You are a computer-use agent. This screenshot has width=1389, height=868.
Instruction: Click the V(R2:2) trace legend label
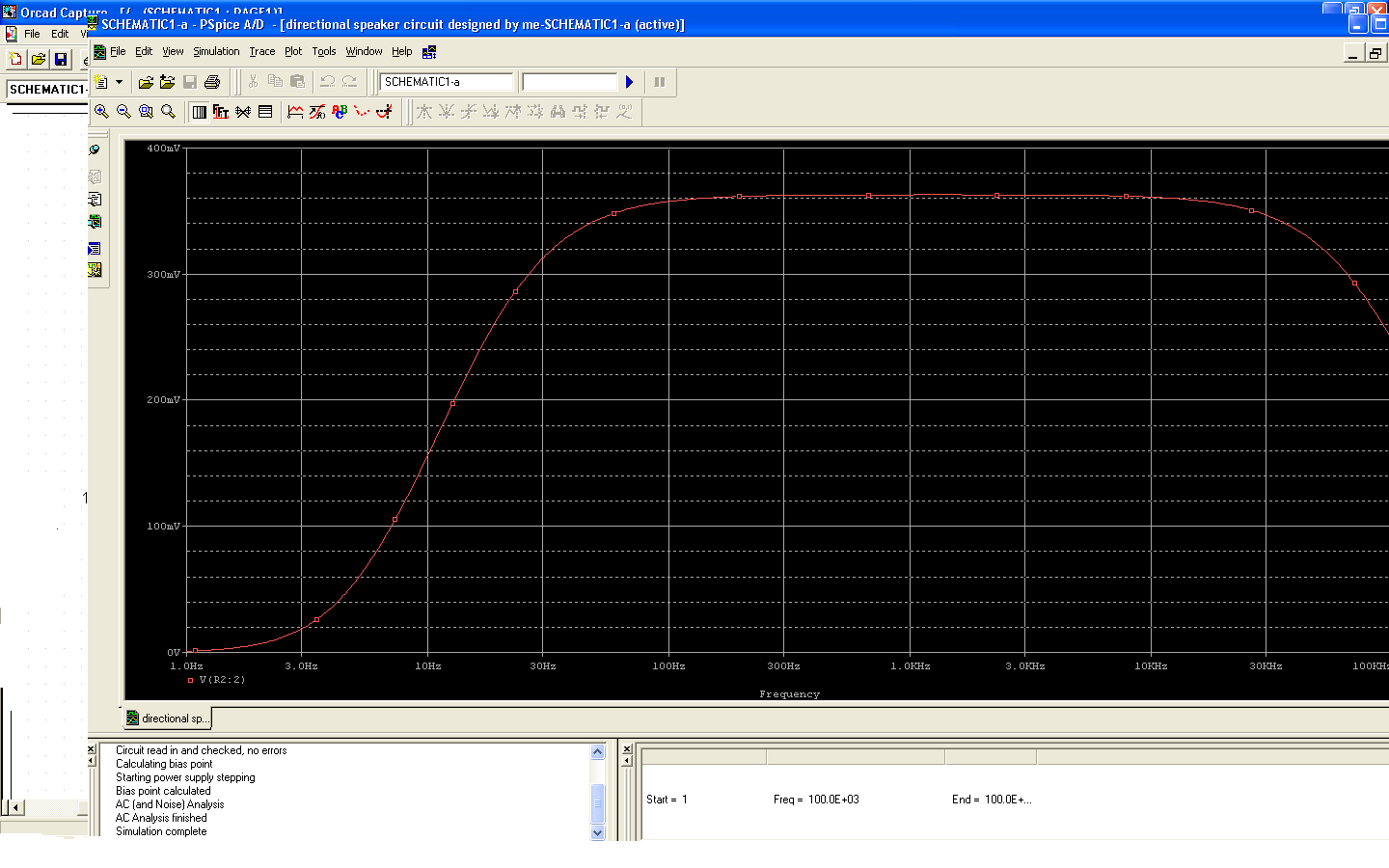pyautogui.click(x=222, y=680)
